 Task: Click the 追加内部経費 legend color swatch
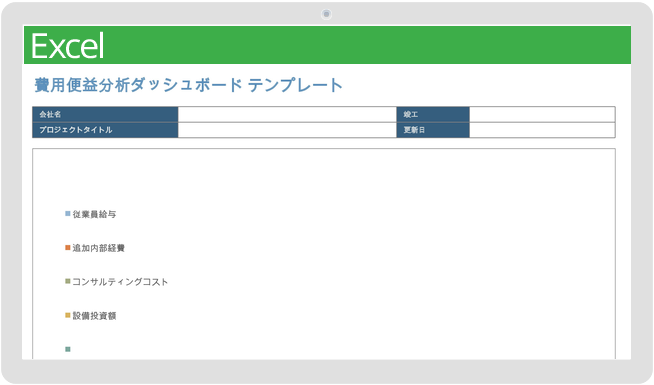point(68,248)
